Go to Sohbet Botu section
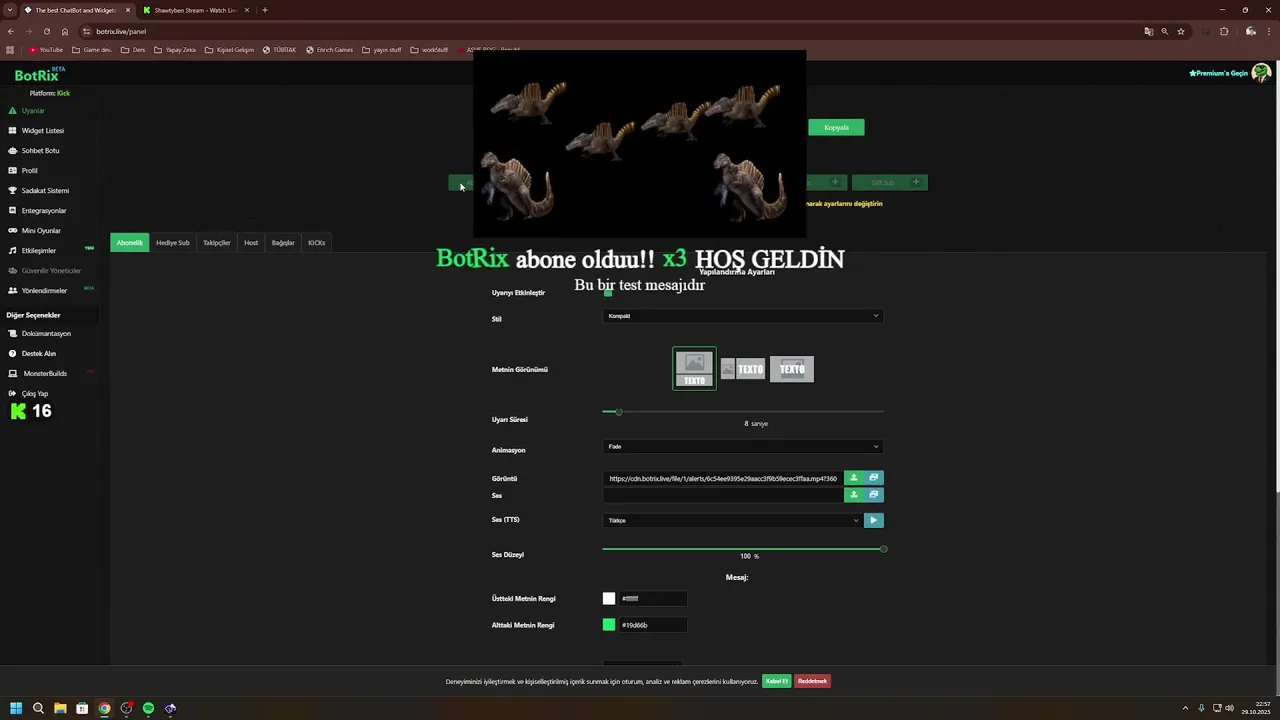Viewport: 1280px width, 720px height. click(40, 151)
